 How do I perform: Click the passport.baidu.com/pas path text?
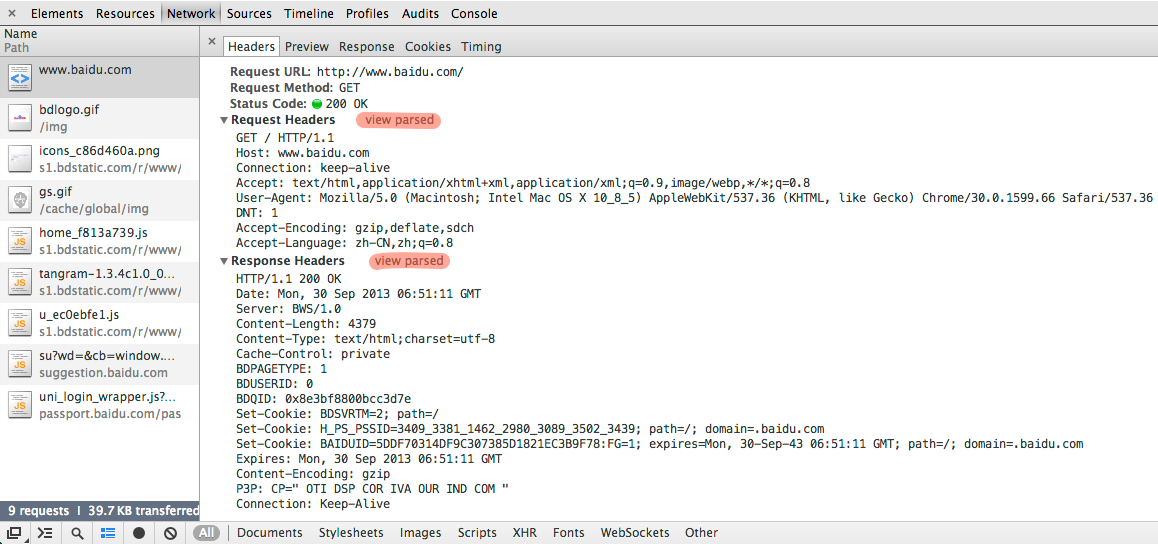coord(110,414)
